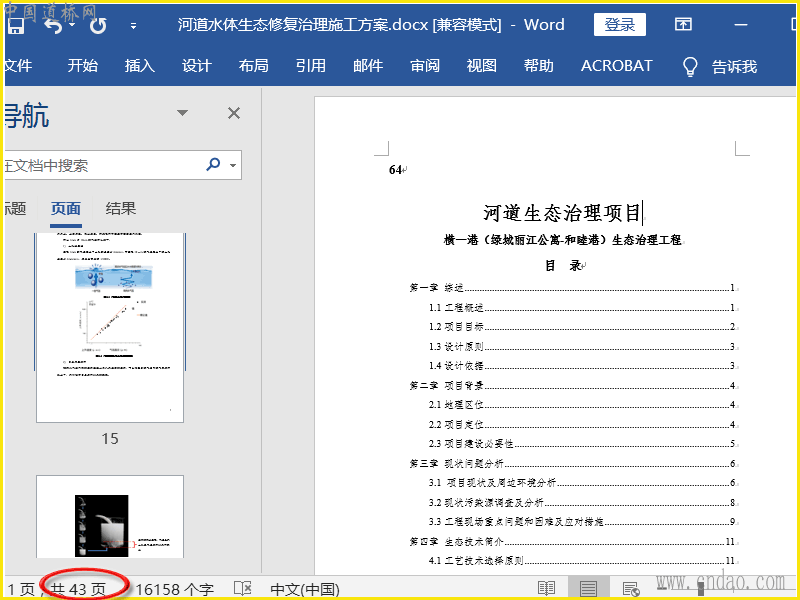Open the Tell Me lightbulb icon
The width and height of the screenshot is (800, 600).
pos(690,66)
